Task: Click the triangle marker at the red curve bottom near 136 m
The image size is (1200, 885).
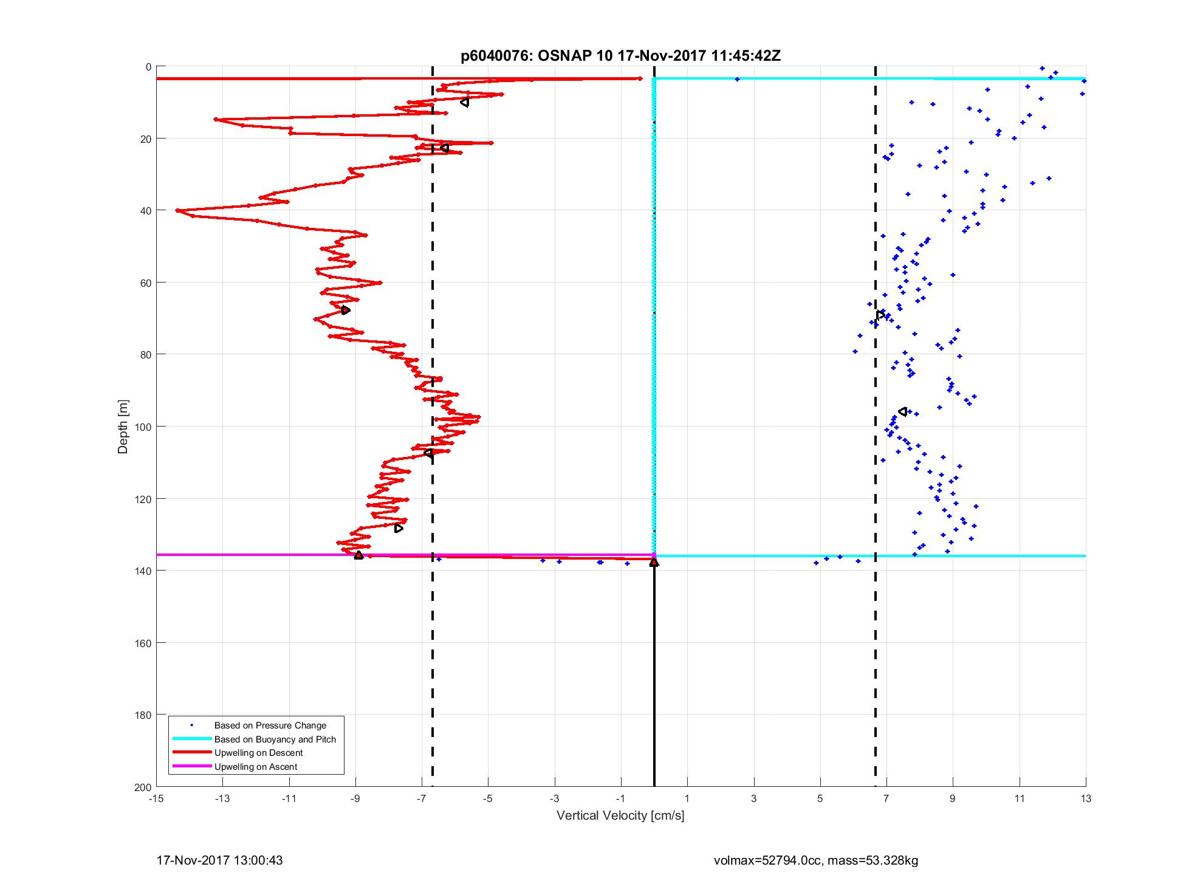Action: coord(359,554)
